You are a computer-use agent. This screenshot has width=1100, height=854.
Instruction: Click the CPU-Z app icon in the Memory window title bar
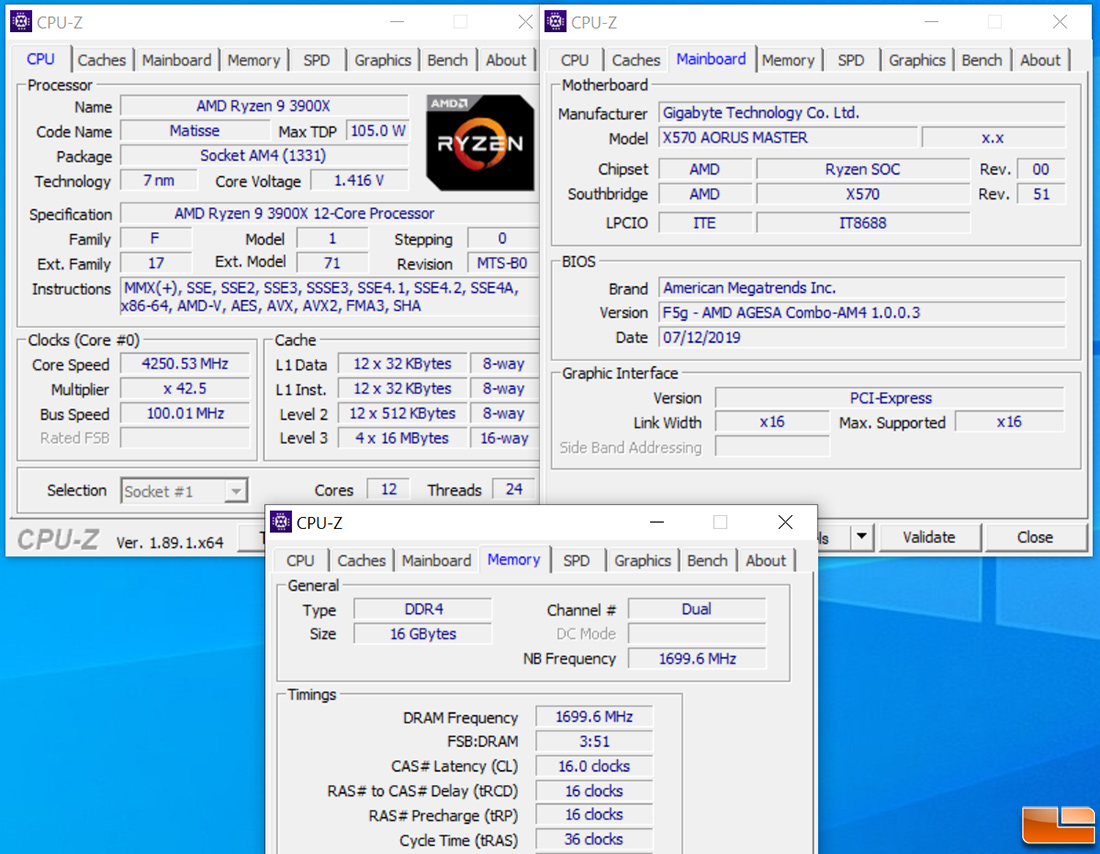click(281, 522)
